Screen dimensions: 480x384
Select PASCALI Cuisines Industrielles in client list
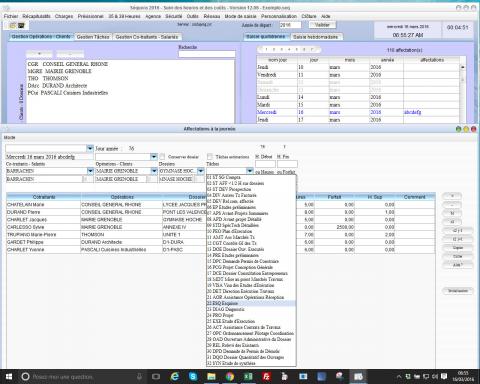point(68,93)
